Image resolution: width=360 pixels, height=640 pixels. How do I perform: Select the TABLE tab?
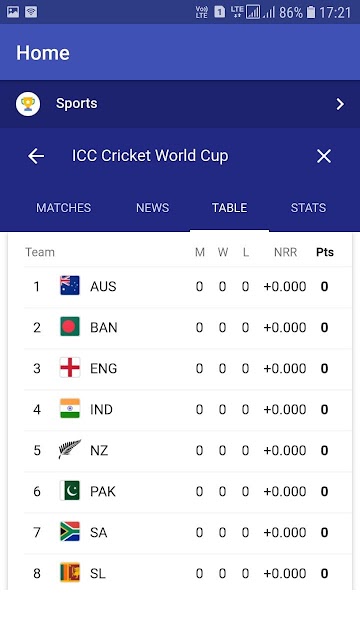tap(229, 208)
